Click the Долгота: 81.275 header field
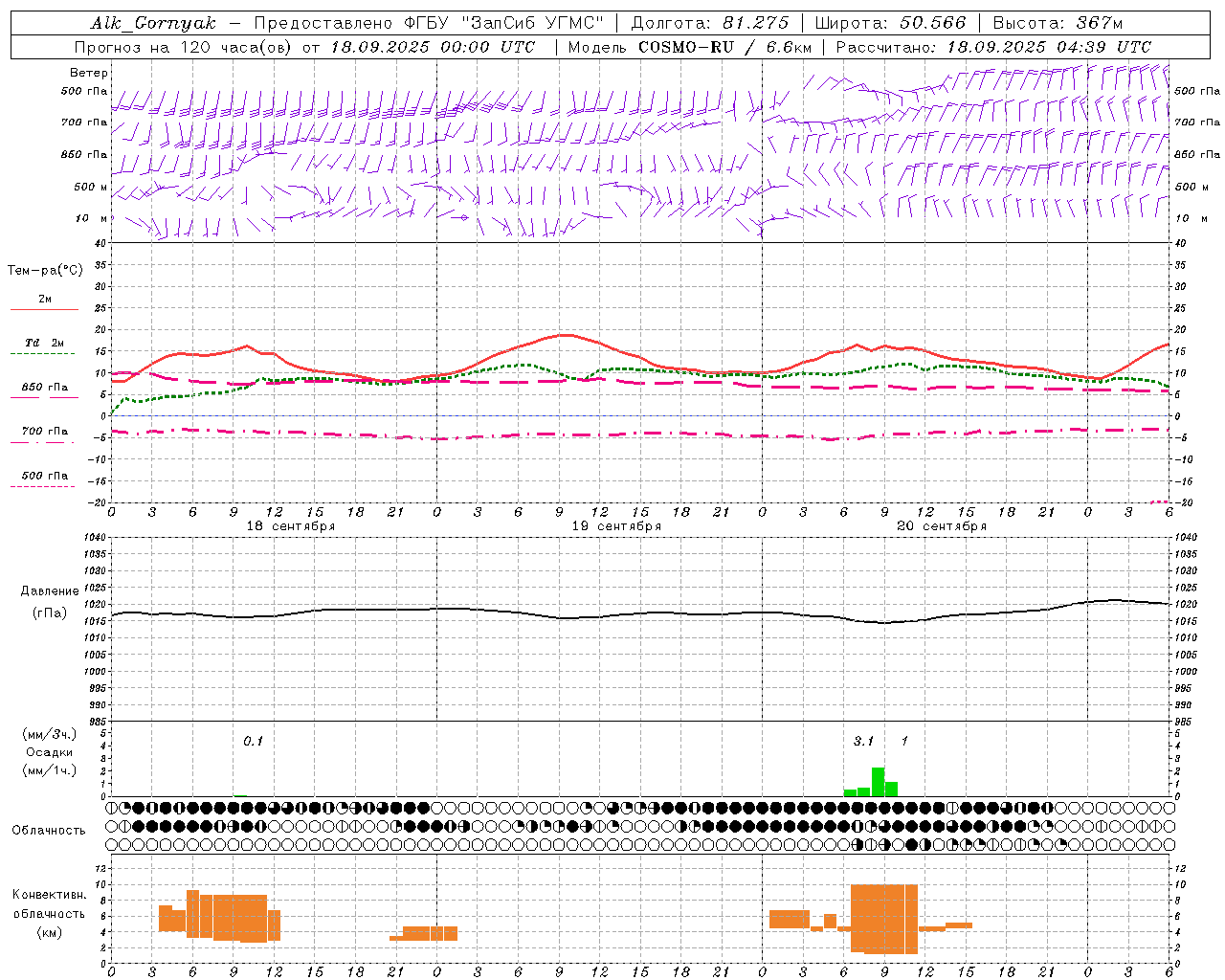The height and width of the screenshot is (980, 1225). [x=710, y=23]
